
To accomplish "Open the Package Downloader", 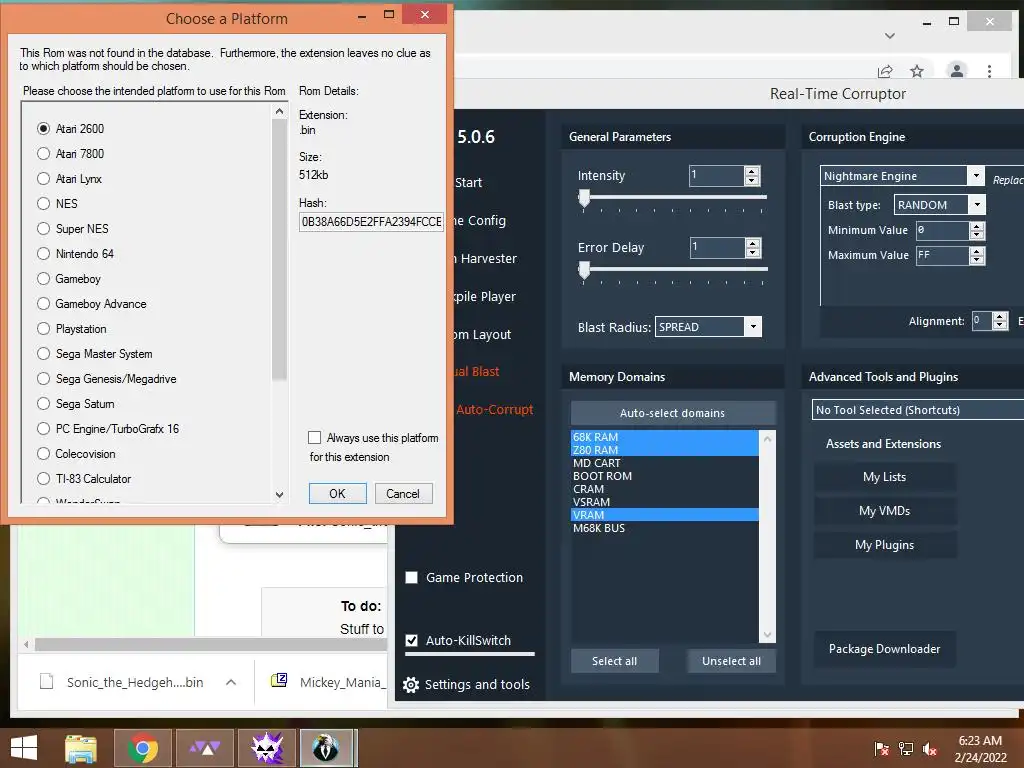I will coord(885,648).
